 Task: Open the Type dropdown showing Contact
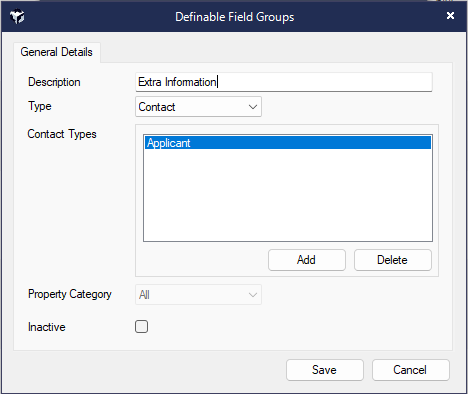pos(198,107)
